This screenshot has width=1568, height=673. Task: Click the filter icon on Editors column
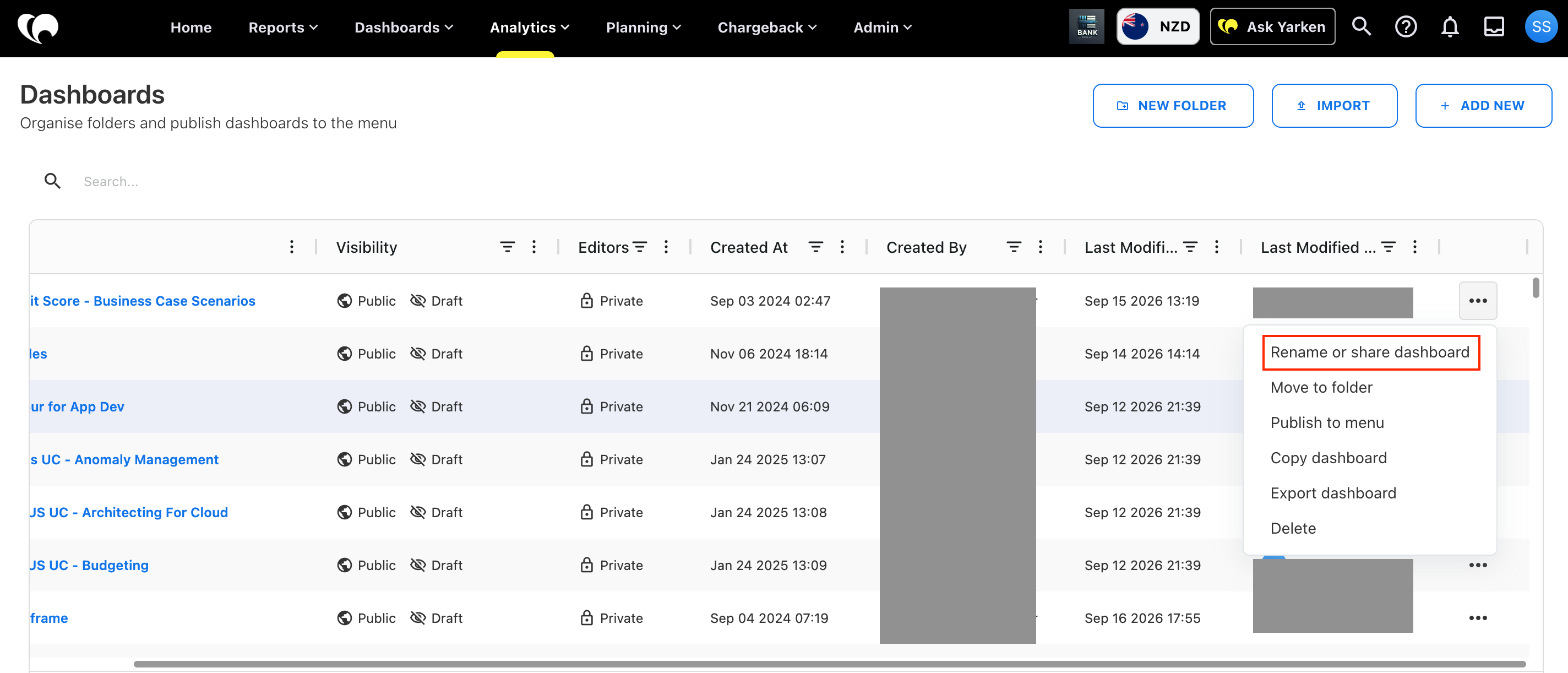pos(640,247)
